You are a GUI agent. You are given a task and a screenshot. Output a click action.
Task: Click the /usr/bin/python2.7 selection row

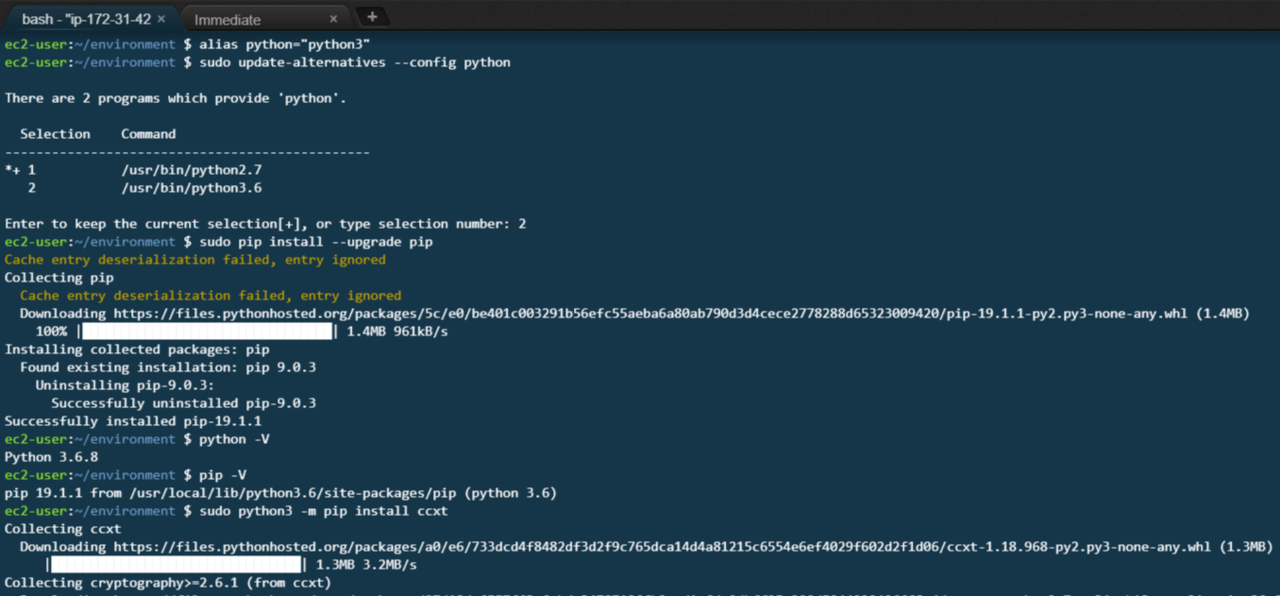click(x=191, y=170)
